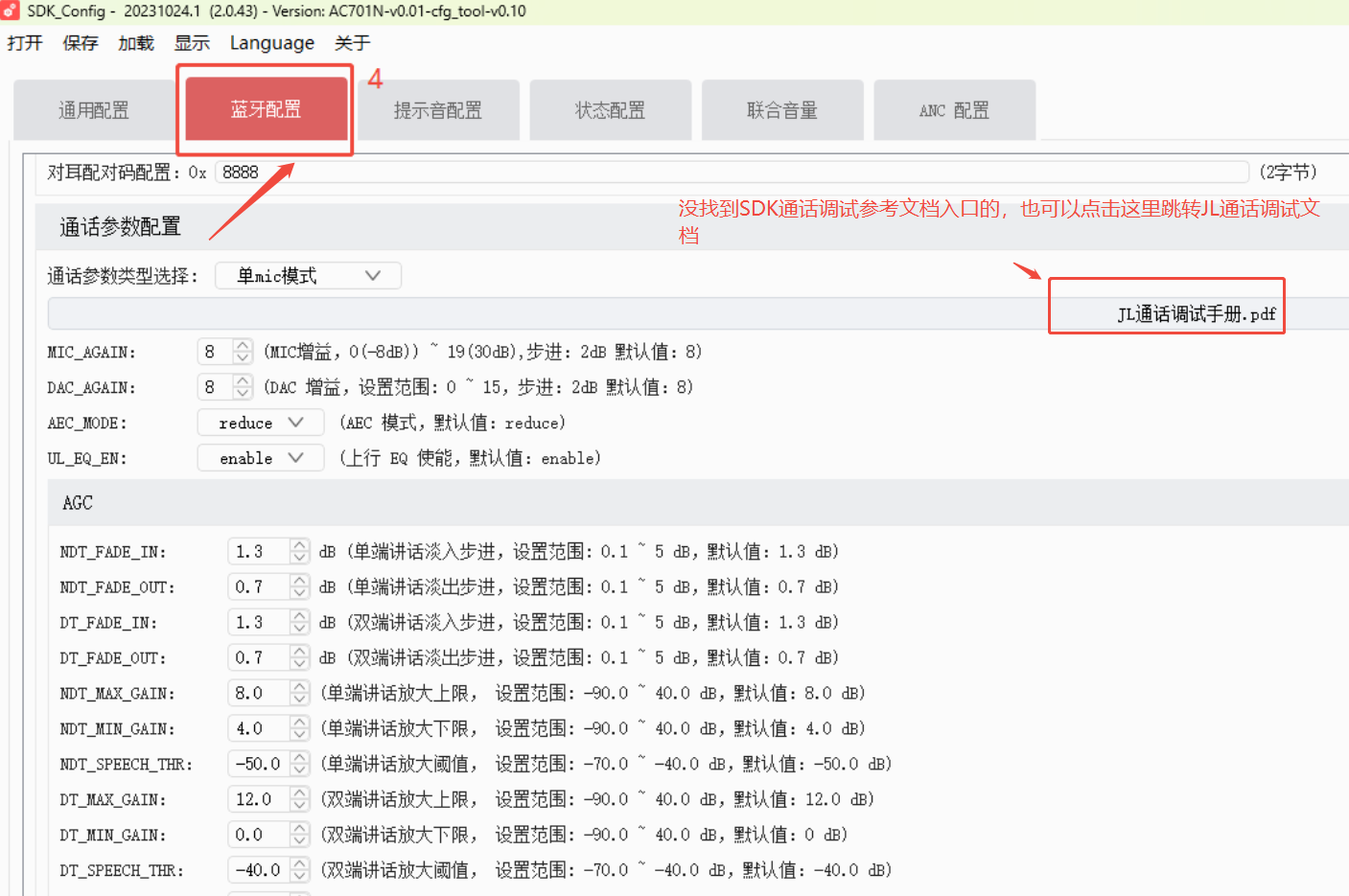Image resolution: width=1349 pixels, height=896 pixels.
Task: Click the NDT_FADE_IN stepper arrows
Action: point(299,551)
